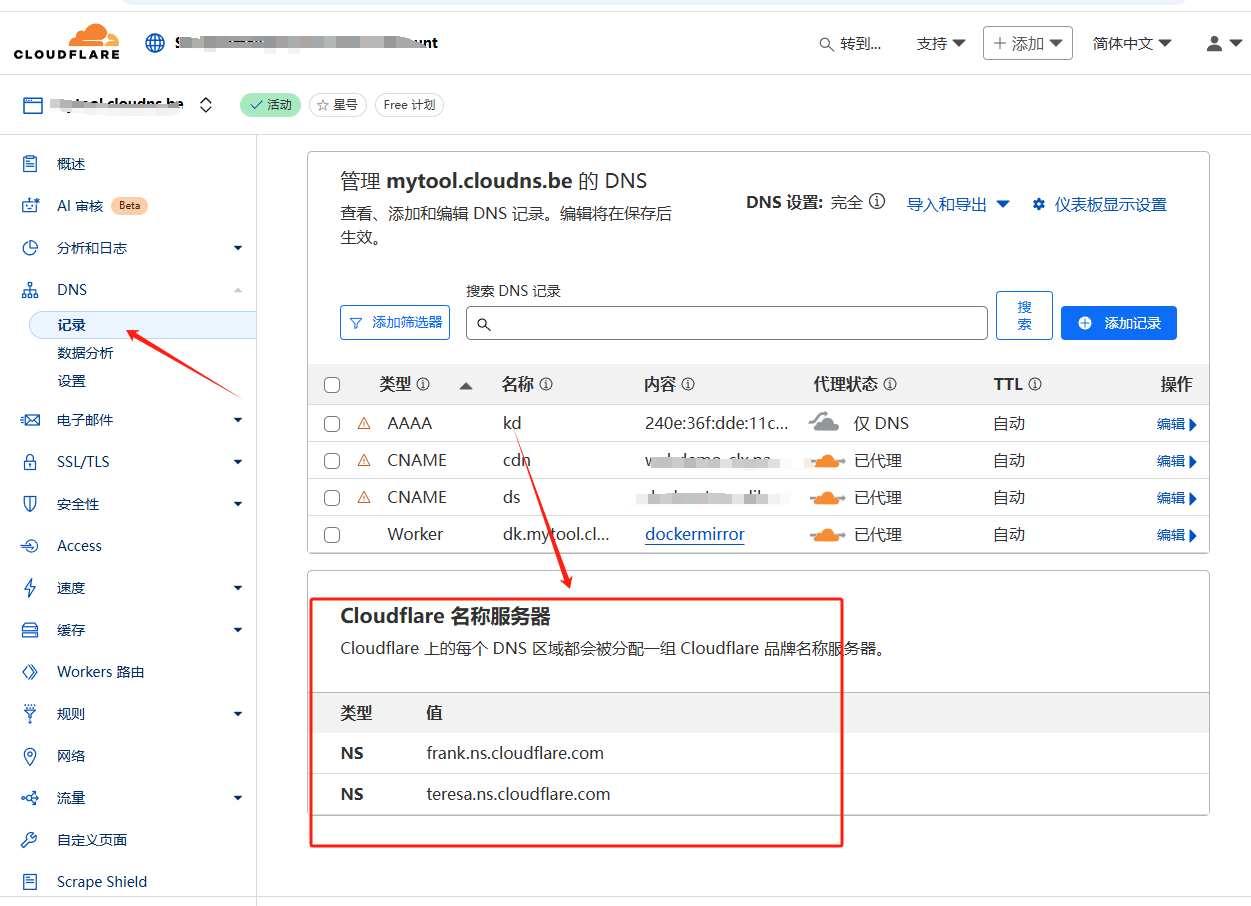Collapse the DNS sidebar section
This screenshot has width=1251, height=906.
tap(238, 290)
